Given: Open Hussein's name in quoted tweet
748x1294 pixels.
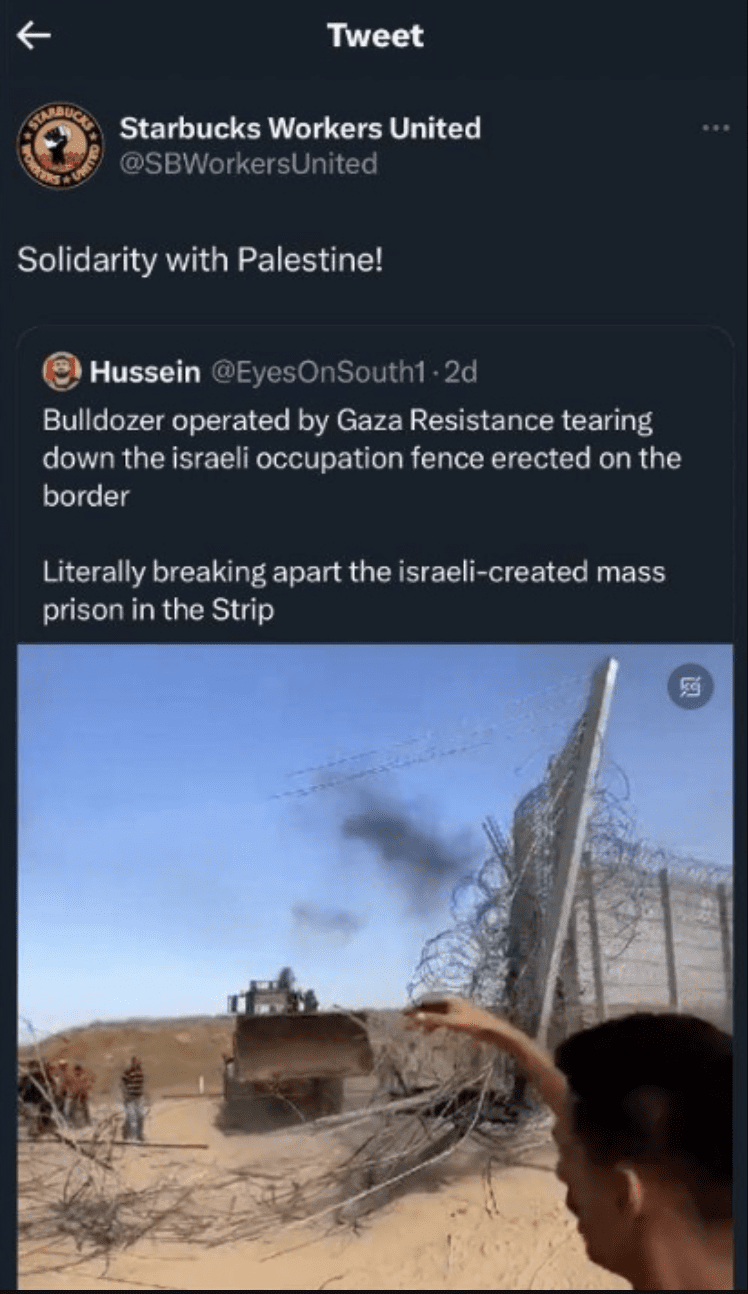Looking at the screenshot, I should point(144,372).
